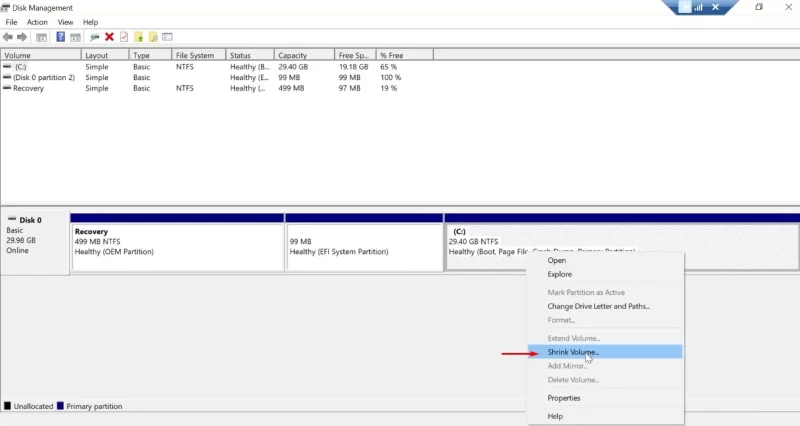800x426 pixels.
Task: Click the 65 % free value
Action: [388, 67]
